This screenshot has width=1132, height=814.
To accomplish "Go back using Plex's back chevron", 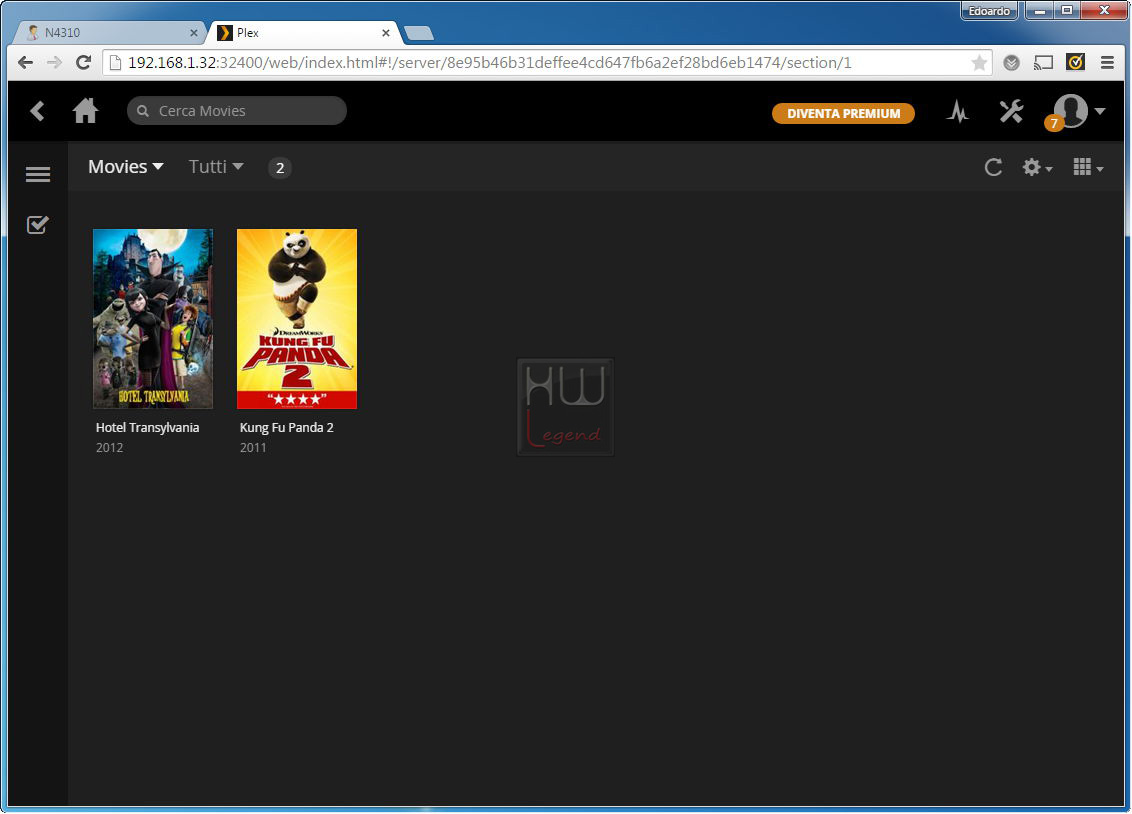I will point(38,111).
